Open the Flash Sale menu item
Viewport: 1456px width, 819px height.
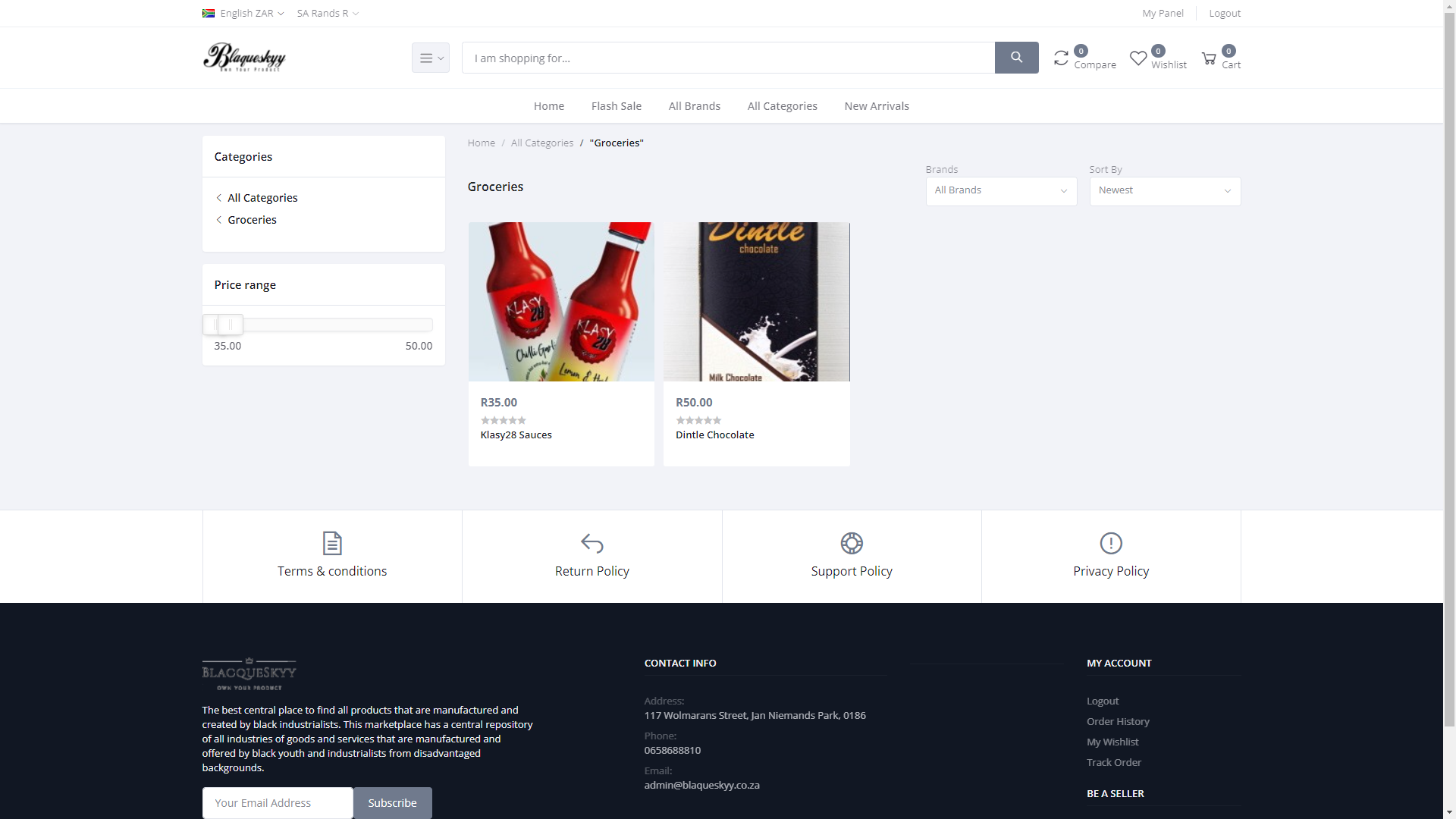(617, 106)
